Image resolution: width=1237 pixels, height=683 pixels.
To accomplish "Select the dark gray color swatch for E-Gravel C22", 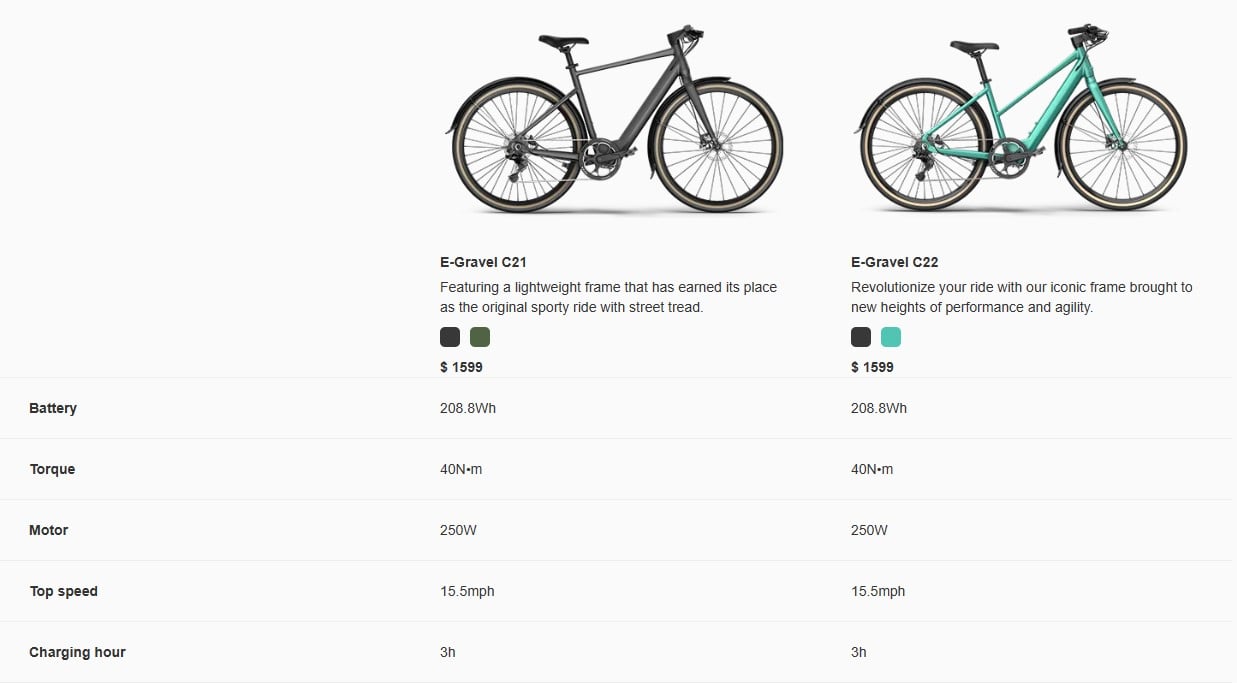I will 861,337.
